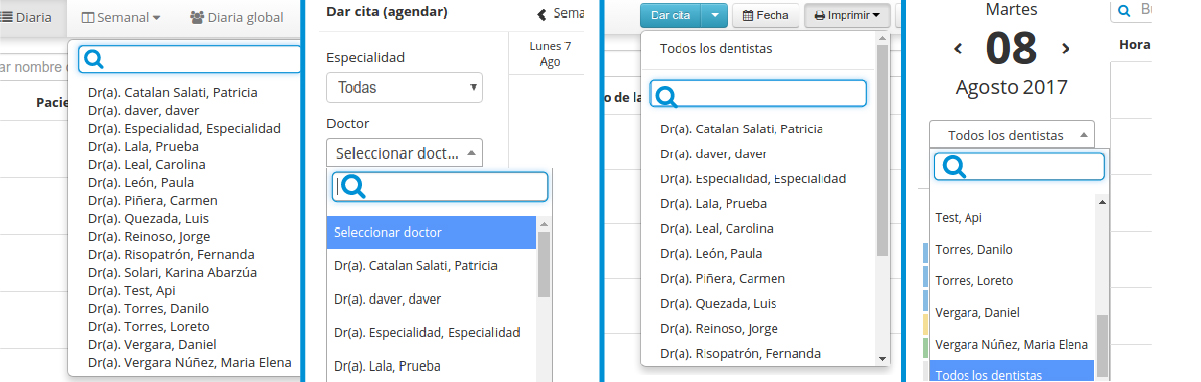The width and height of the screenshot is (1201, 382).
Task: Open the Seleccionar doctor combo box
Action: tap(404, 153)
